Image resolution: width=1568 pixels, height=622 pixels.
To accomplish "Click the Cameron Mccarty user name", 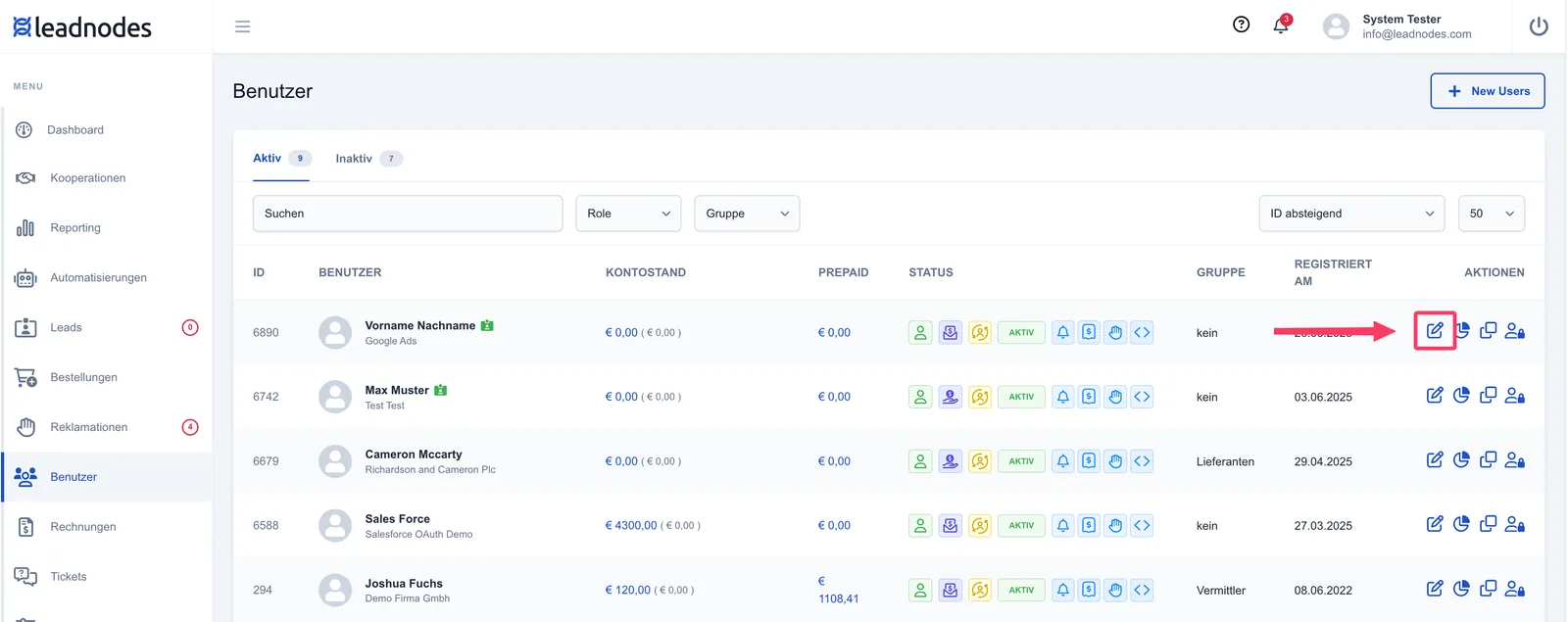I will click(x=414, y=455).
